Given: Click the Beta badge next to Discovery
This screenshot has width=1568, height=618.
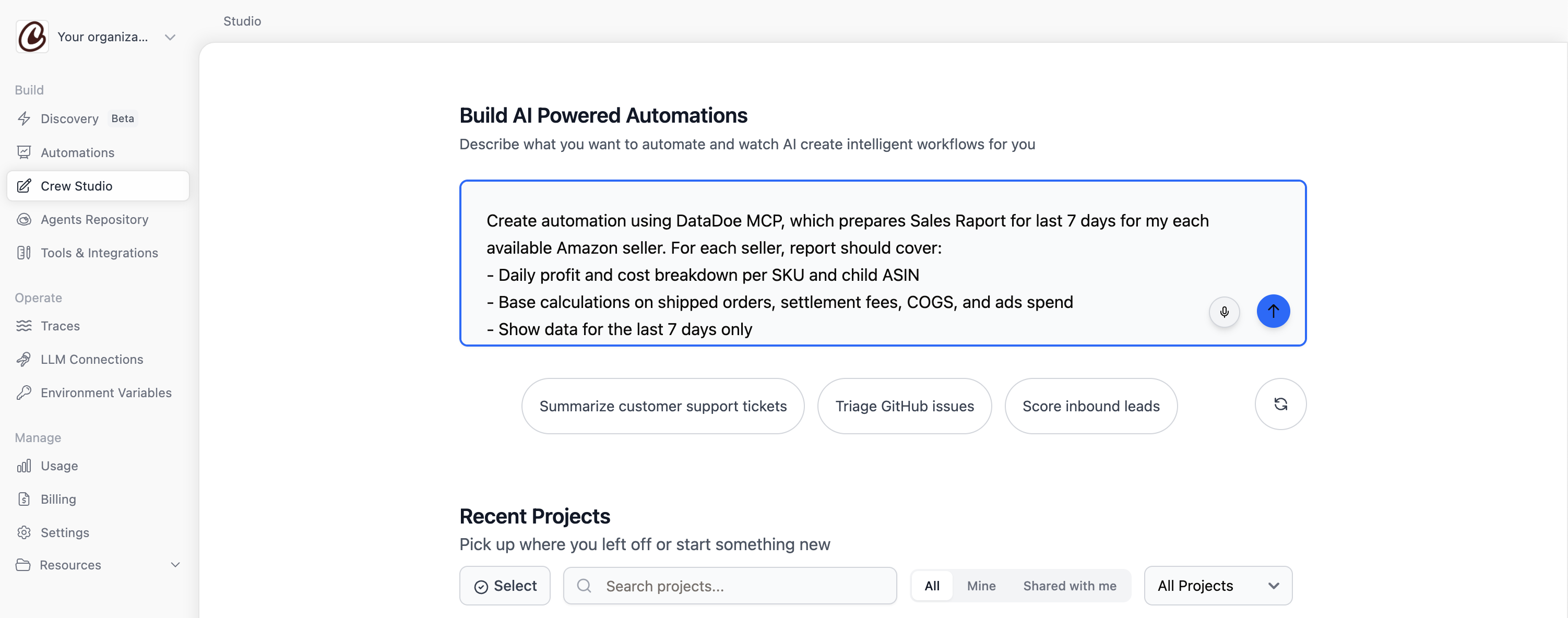Looking at the screenshot, I should pyautogui.click(x=122, y=118).
